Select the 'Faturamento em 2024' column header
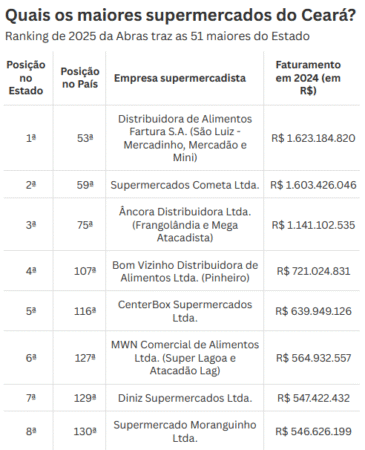The height and width of the screenshot is (450, 365). (x=308, y=78)
